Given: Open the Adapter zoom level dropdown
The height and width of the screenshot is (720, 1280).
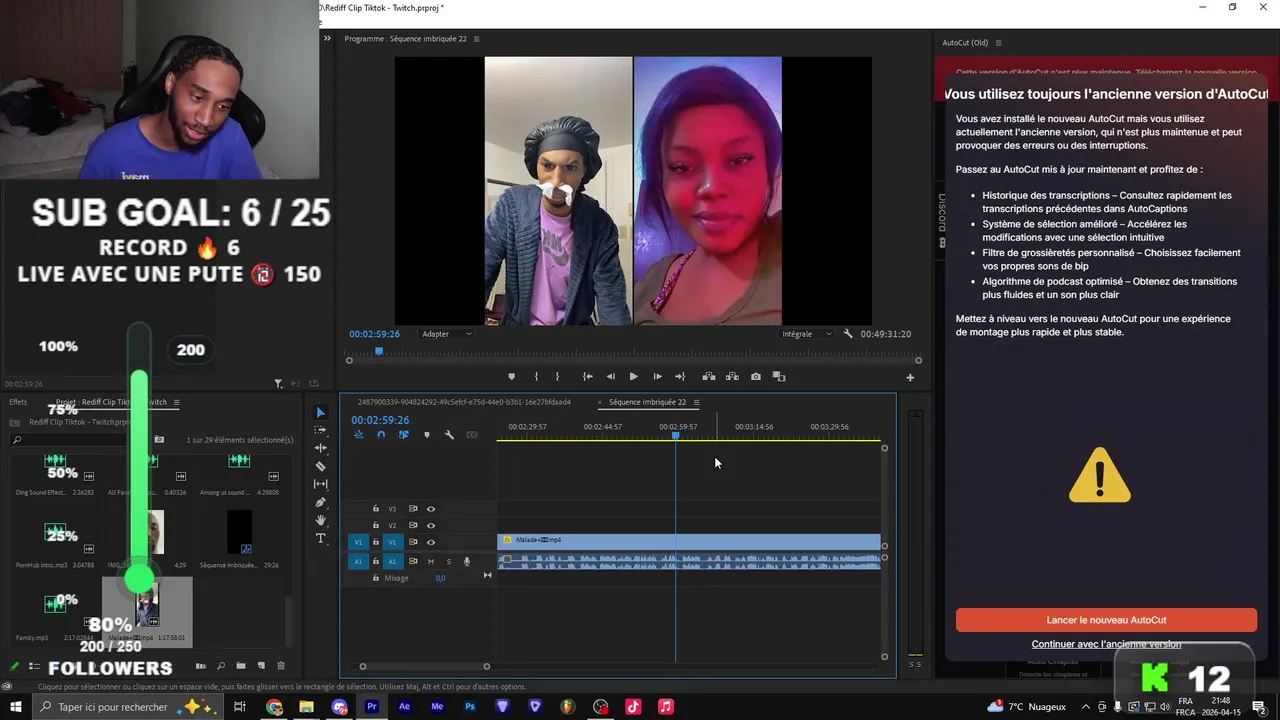Looking at the screenshot, I should [446, 334].
